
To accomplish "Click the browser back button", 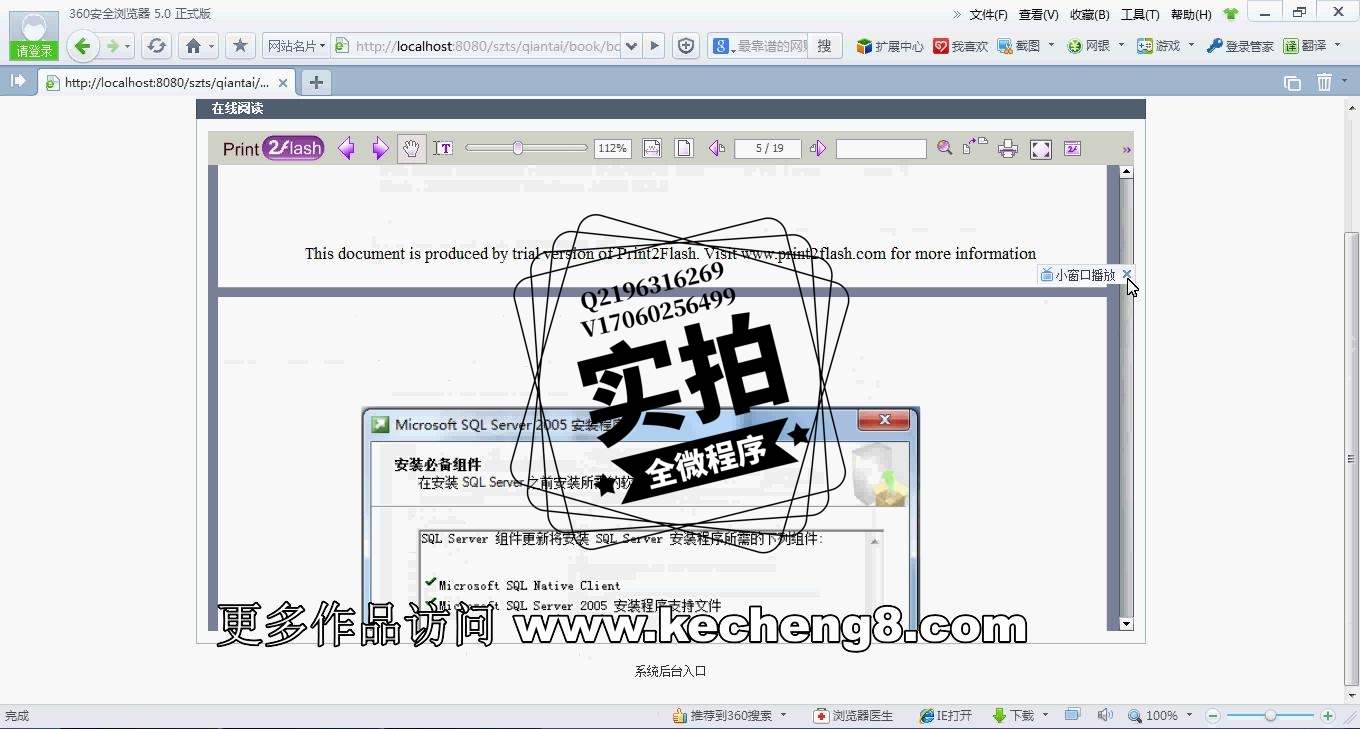I will coord(83,46).
